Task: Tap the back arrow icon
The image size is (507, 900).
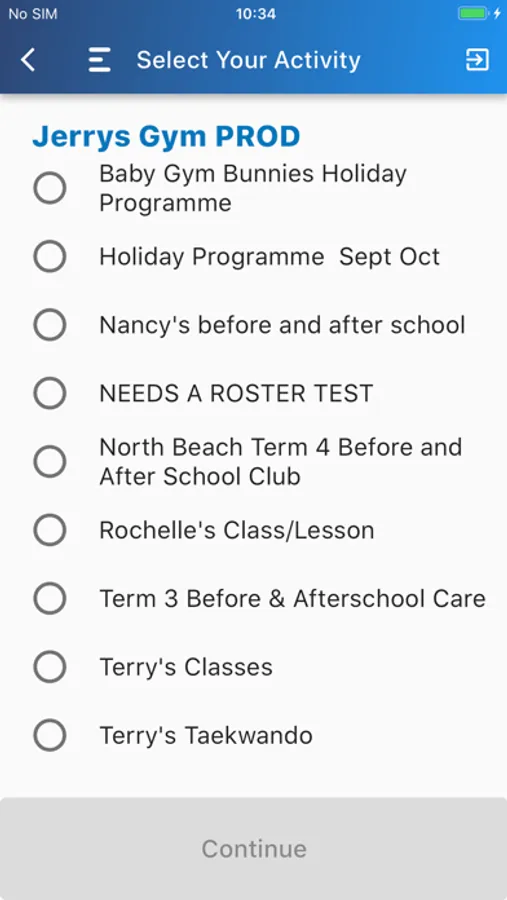Action: click(28, 60)
